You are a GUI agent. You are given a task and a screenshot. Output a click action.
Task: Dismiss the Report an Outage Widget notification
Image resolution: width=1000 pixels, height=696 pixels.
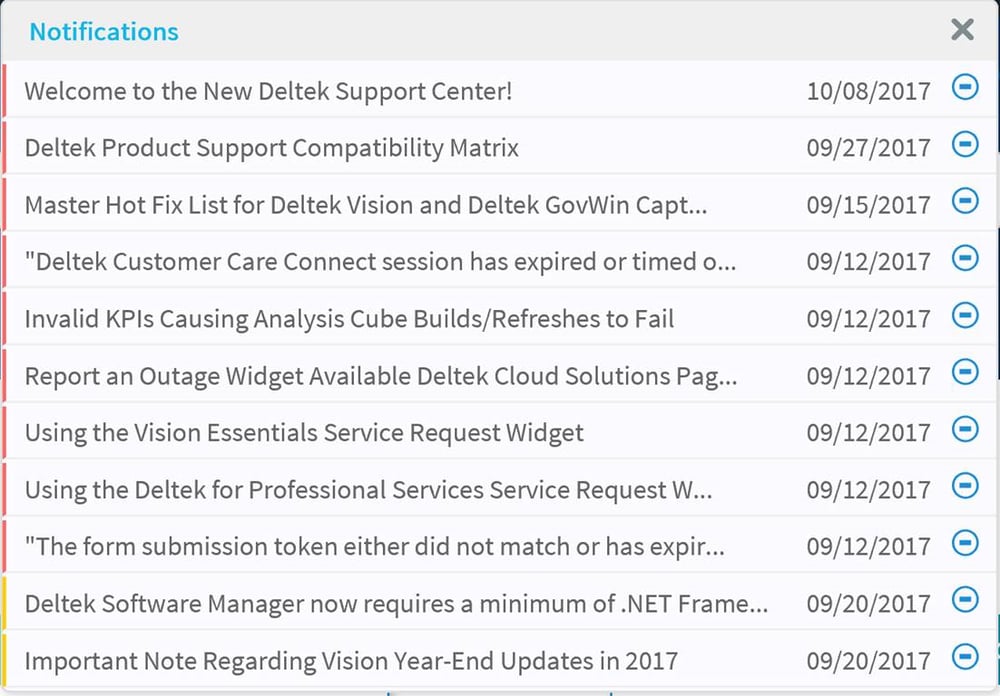[x=965, y=373]
